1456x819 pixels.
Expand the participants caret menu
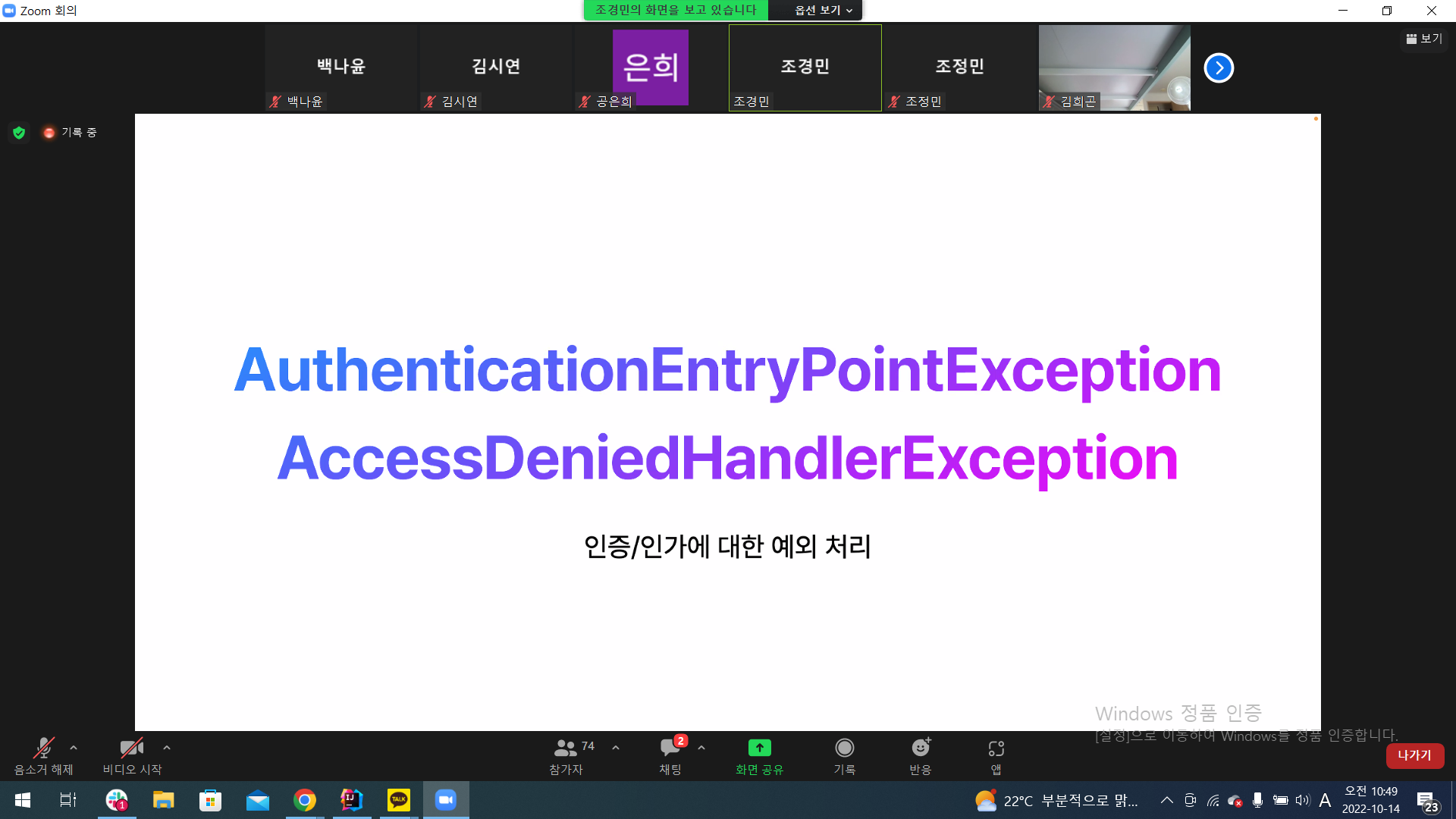tap(616, 748)
